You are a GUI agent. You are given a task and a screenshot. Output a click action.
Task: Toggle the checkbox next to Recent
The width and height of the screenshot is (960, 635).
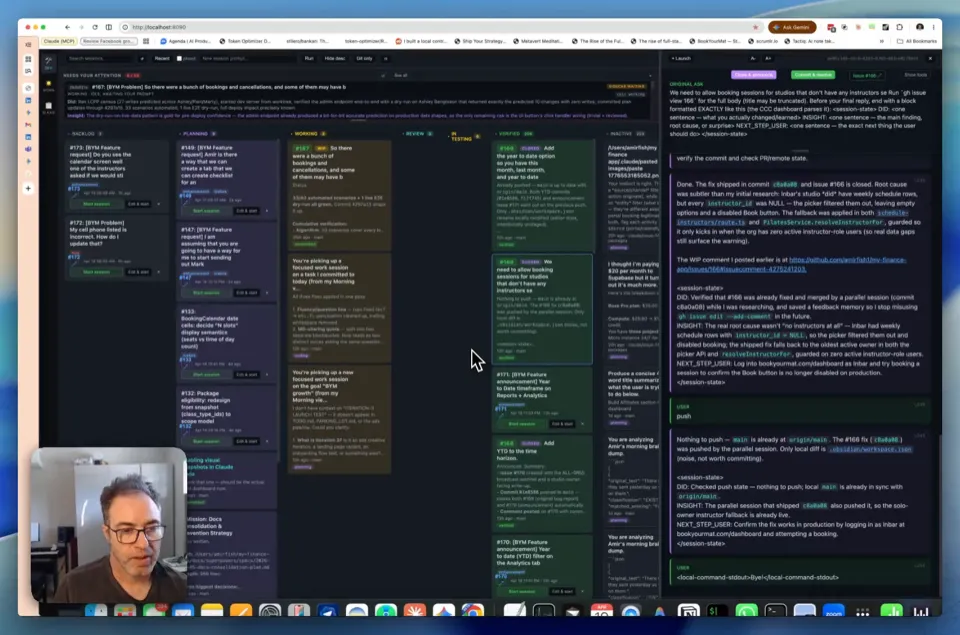(179, 58)
